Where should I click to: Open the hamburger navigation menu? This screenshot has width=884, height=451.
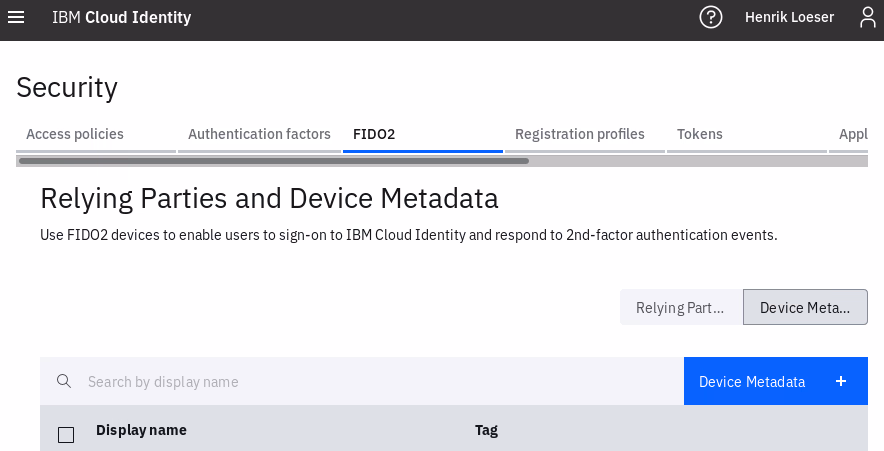(x=16, y=17)
